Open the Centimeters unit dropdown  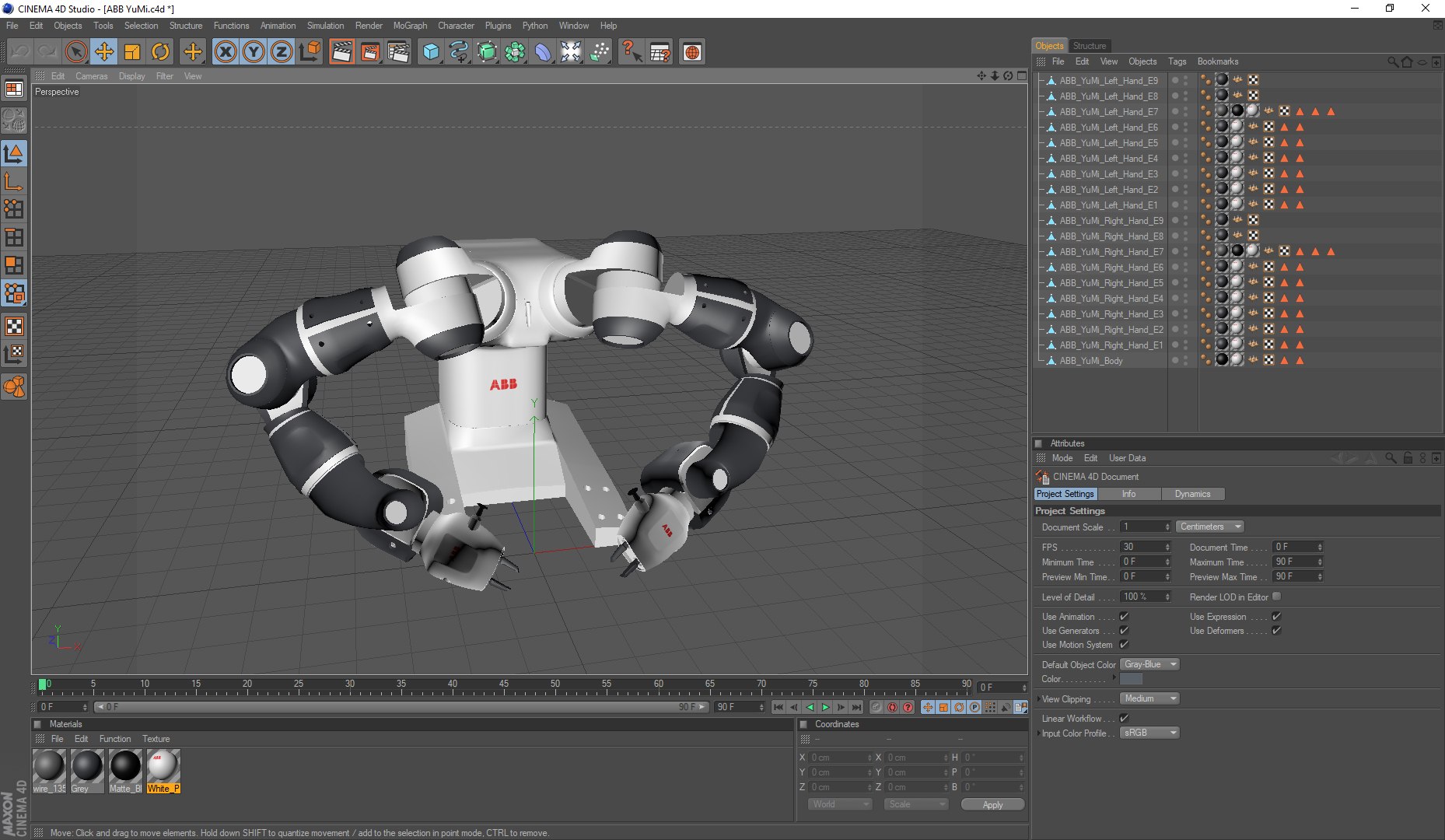click(x=1210, y=527)
